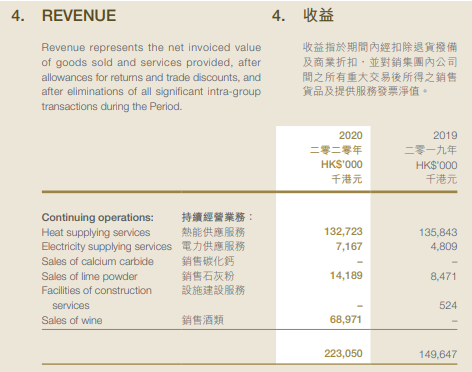
Task: Click the 68,971 wine sales value
Action: click(x=346, y=320)
